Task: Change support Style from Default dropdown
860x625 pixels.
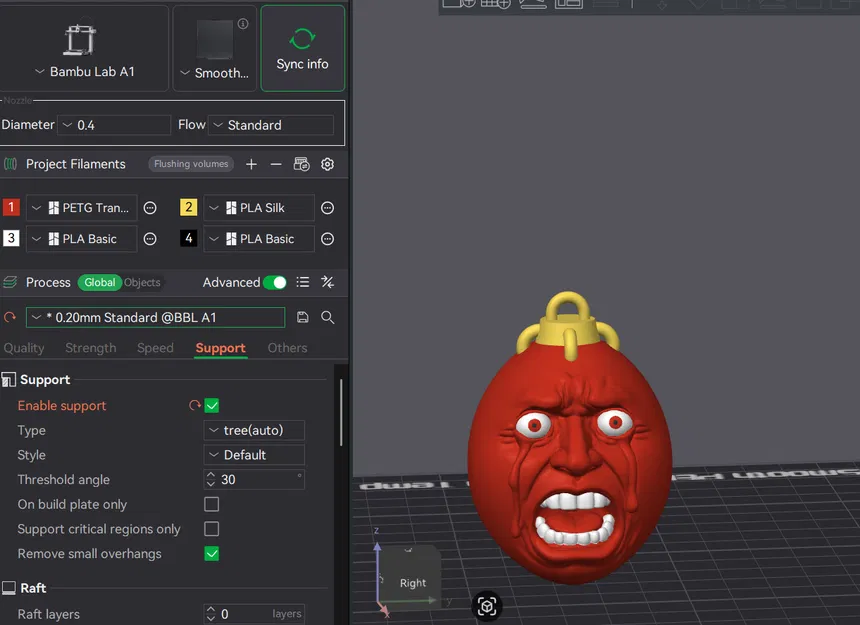Action: pyautogui.click(x=253, y=454)
